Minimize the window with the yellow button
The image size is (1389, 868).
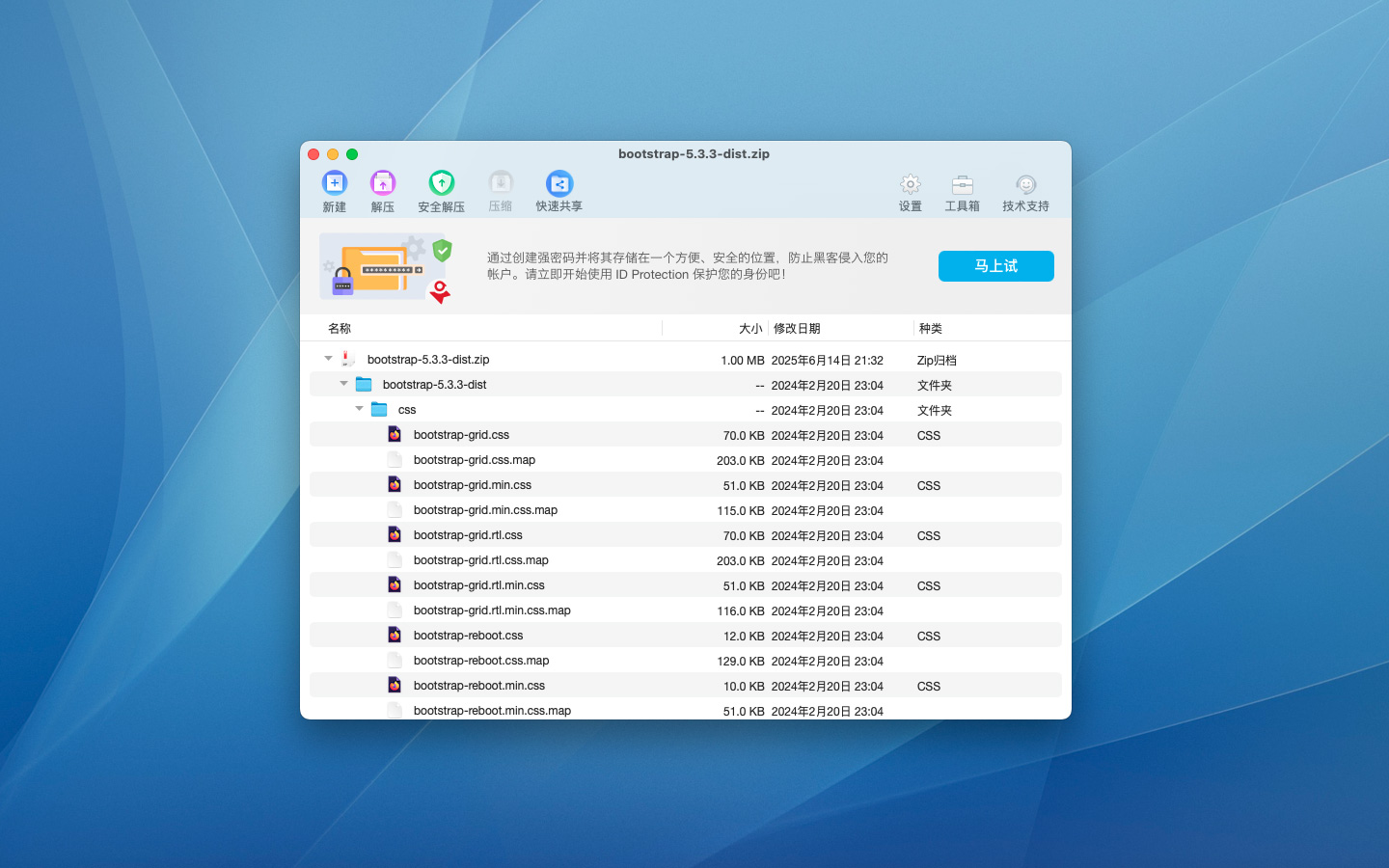click(x=333, y=154)
